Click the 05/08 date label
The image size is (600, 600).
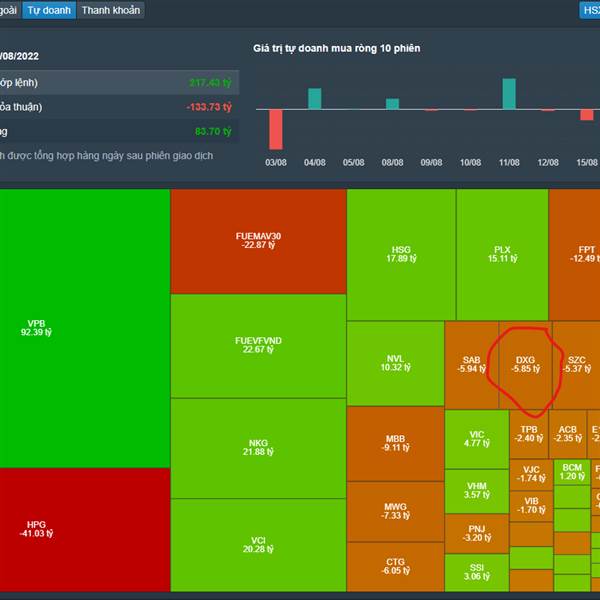[354, 162]
